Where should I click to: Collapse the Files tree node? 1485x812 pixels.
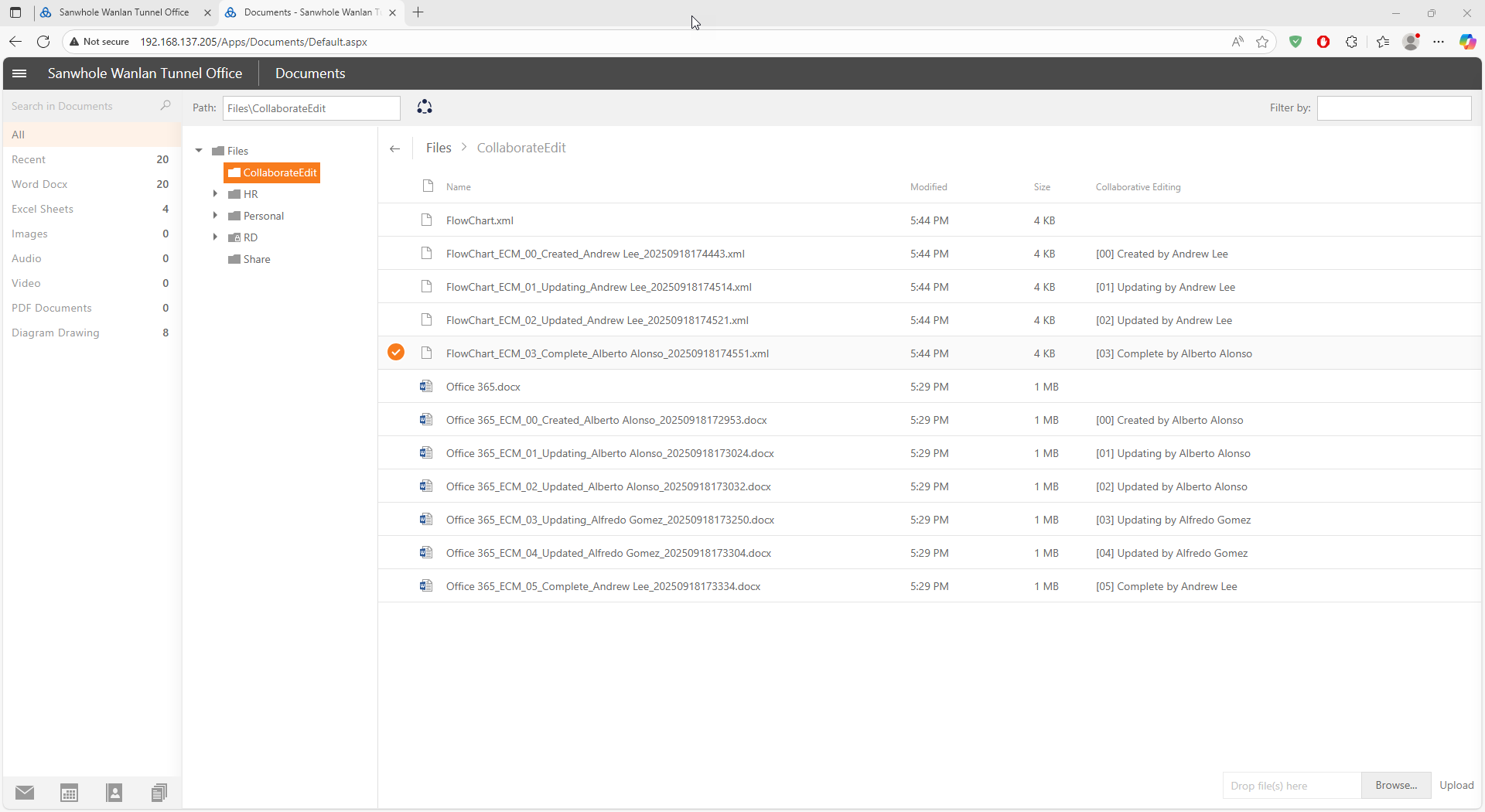point(199,151)
